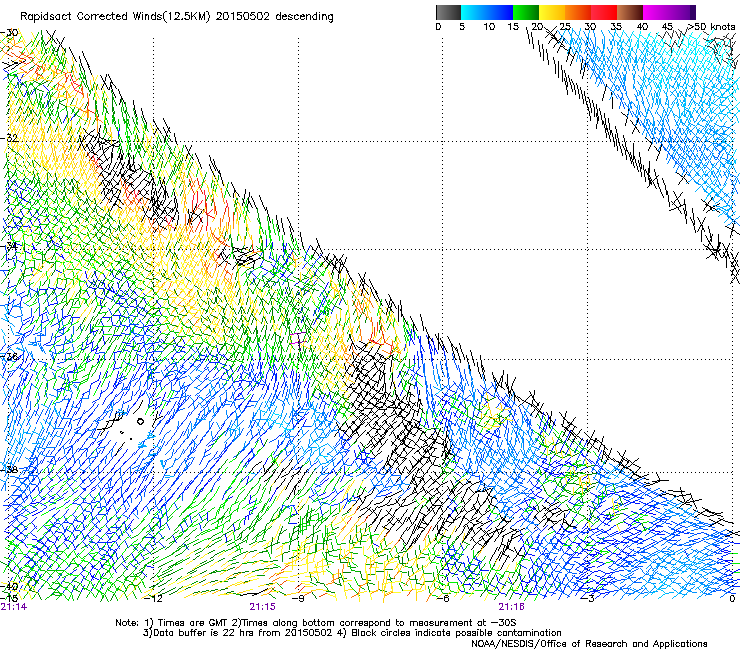The image size is (740, 650).
Task: Click the black contamination circle on the map
Action: coord(140,422)
